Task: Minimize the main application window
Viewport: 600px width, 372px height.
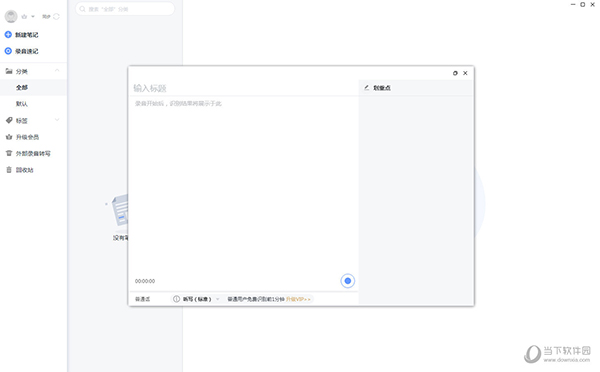Action: point(573,5)
